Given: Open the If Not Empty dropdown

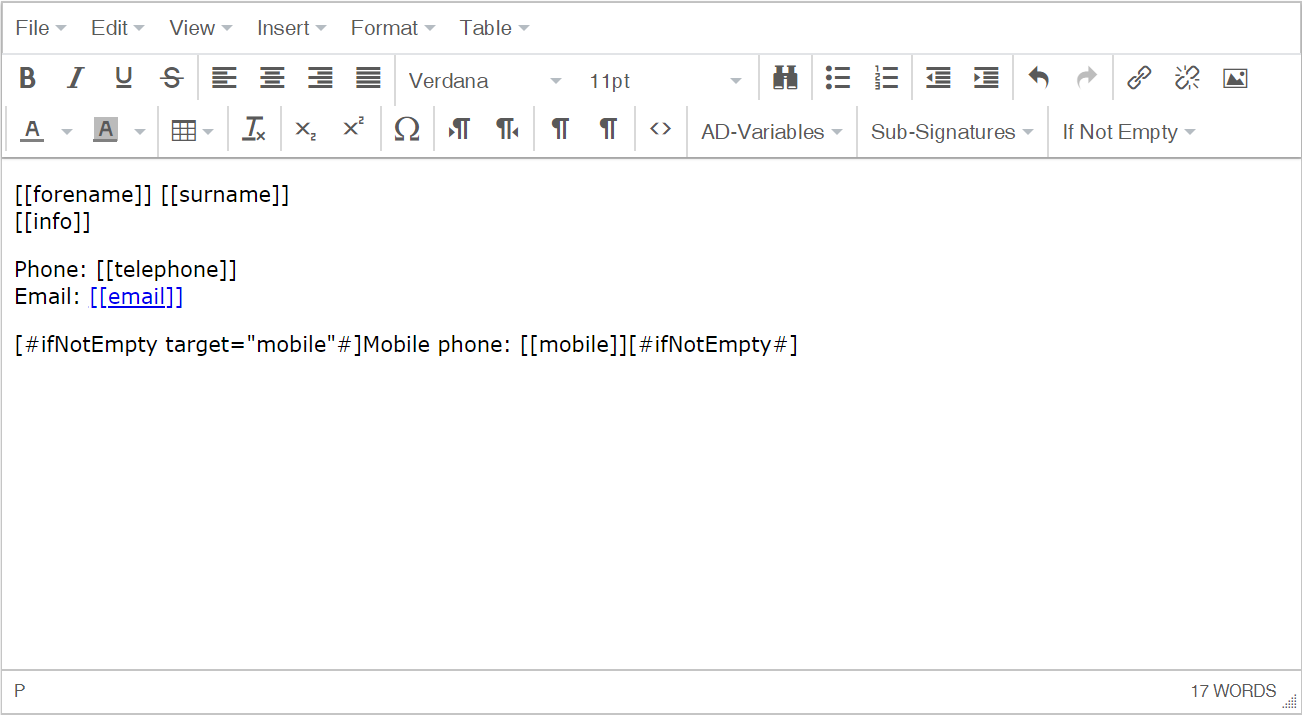Looking at the screenshot, I should point(1128,132).
